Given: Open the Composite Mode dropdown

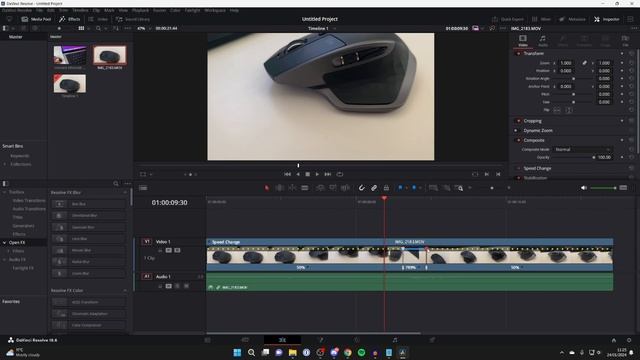Looking at the screenshot, I should pyautogui.click(x=582, y=149).
